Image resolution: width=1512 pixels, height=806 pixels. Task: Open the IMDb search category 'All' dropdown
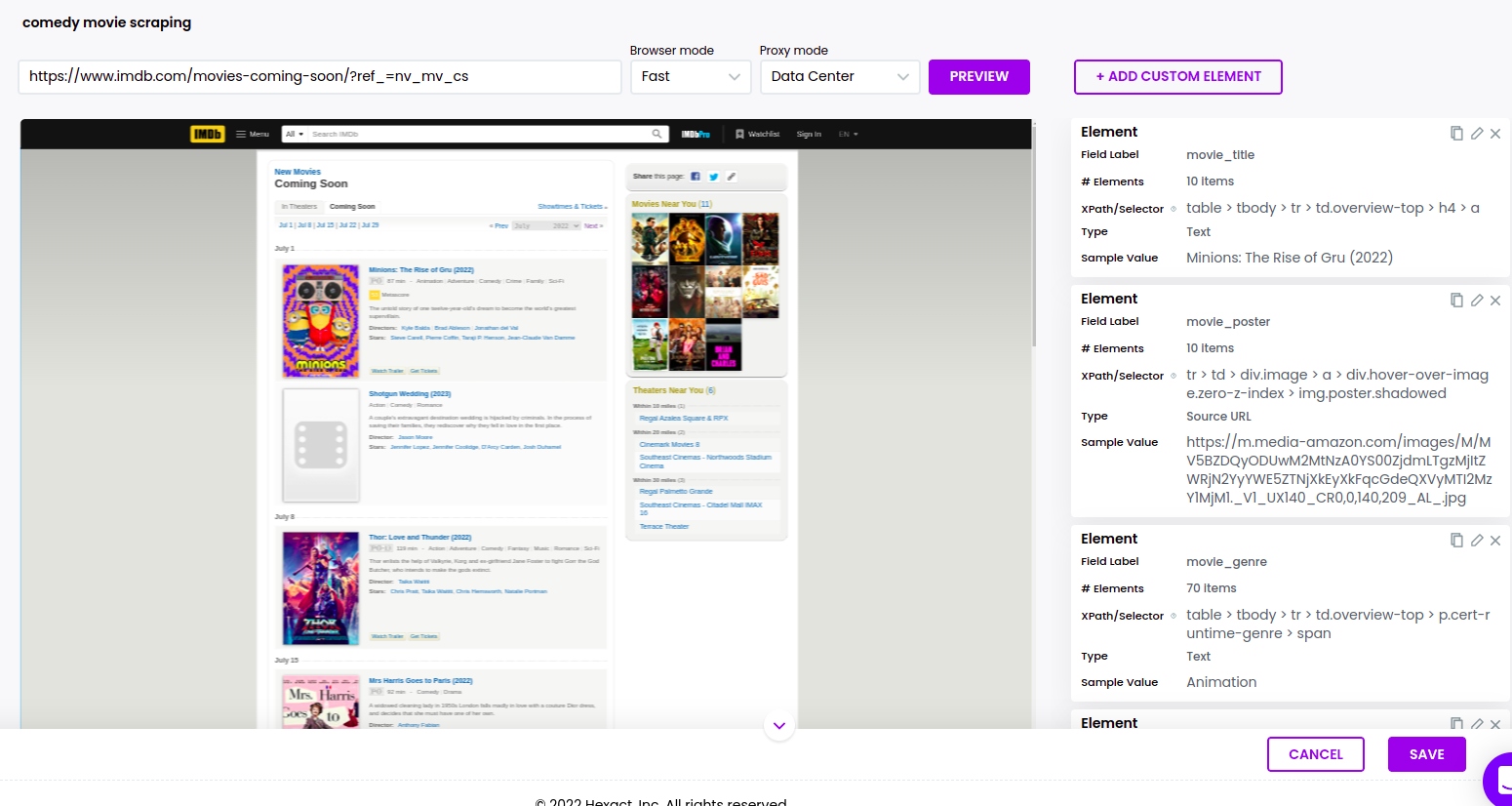tap(294, 134)
